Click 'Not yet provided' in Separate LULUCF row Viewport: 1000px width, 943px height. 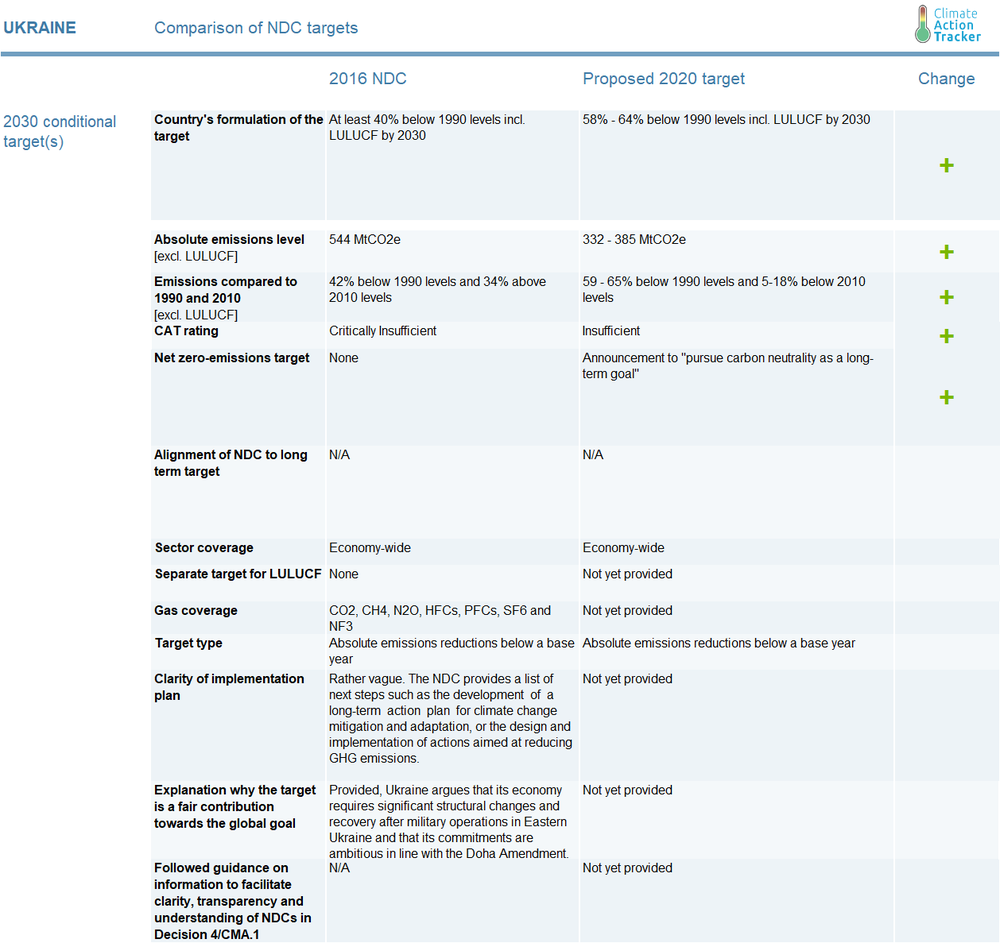pyautogui.click(x=628, y=574)
